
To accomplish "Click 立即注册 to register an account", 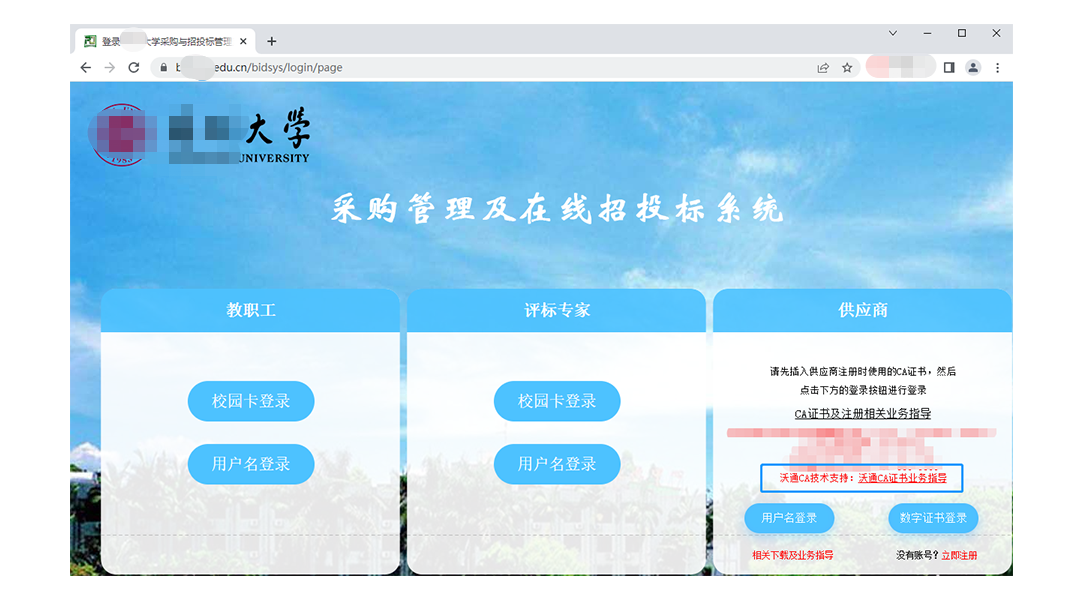I will tap(959, 555).
